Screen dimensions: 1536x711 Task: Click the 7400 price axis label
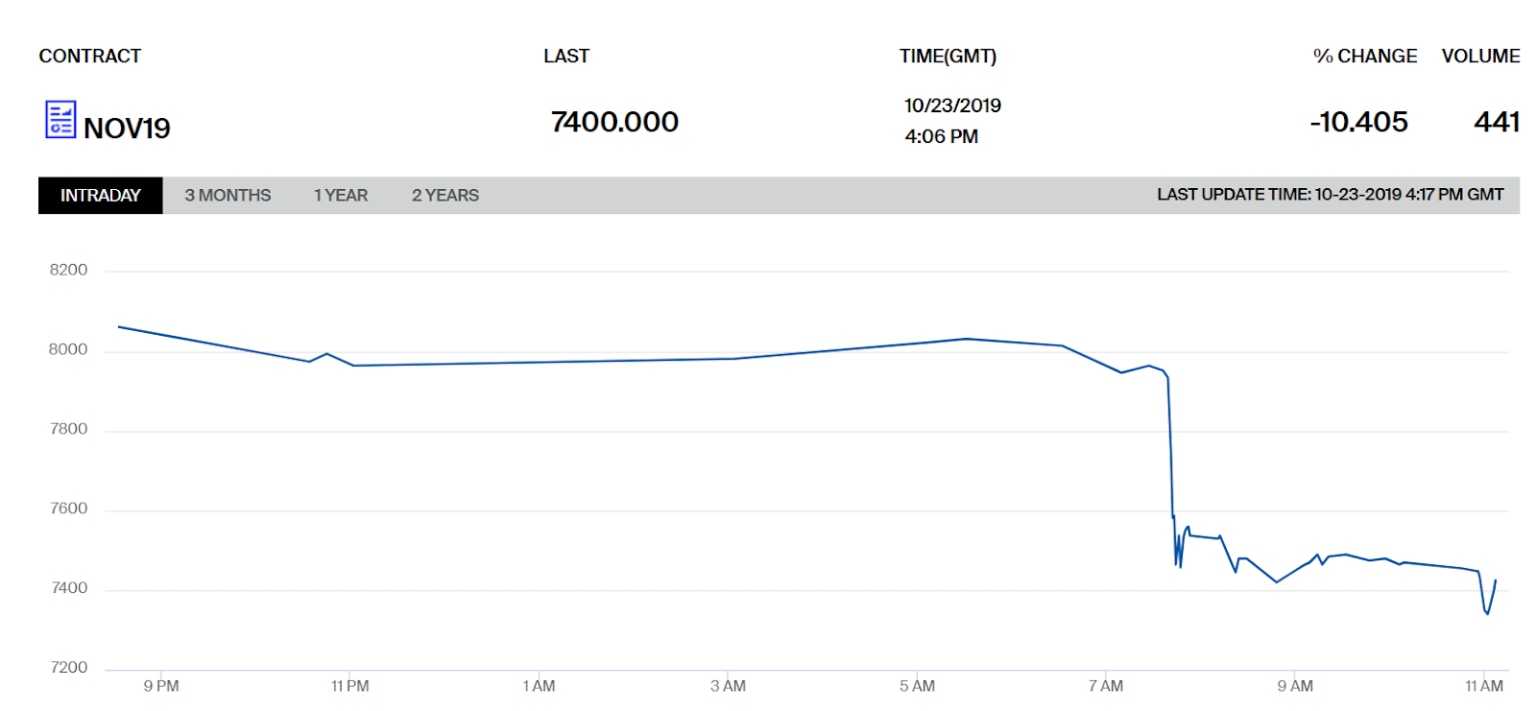point(70,589)
